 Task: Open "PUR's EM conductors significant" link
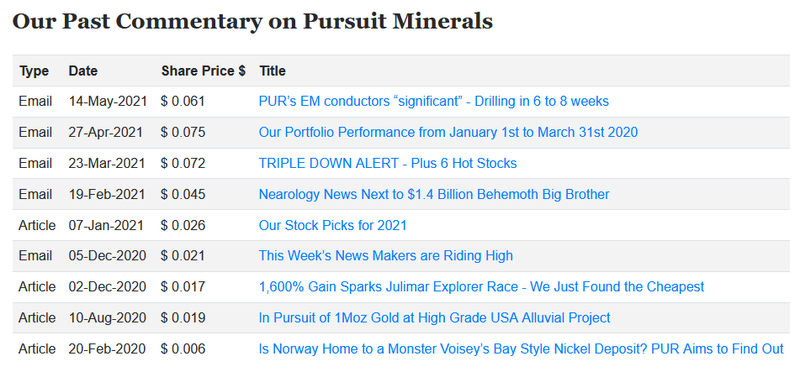click(434, 101)
